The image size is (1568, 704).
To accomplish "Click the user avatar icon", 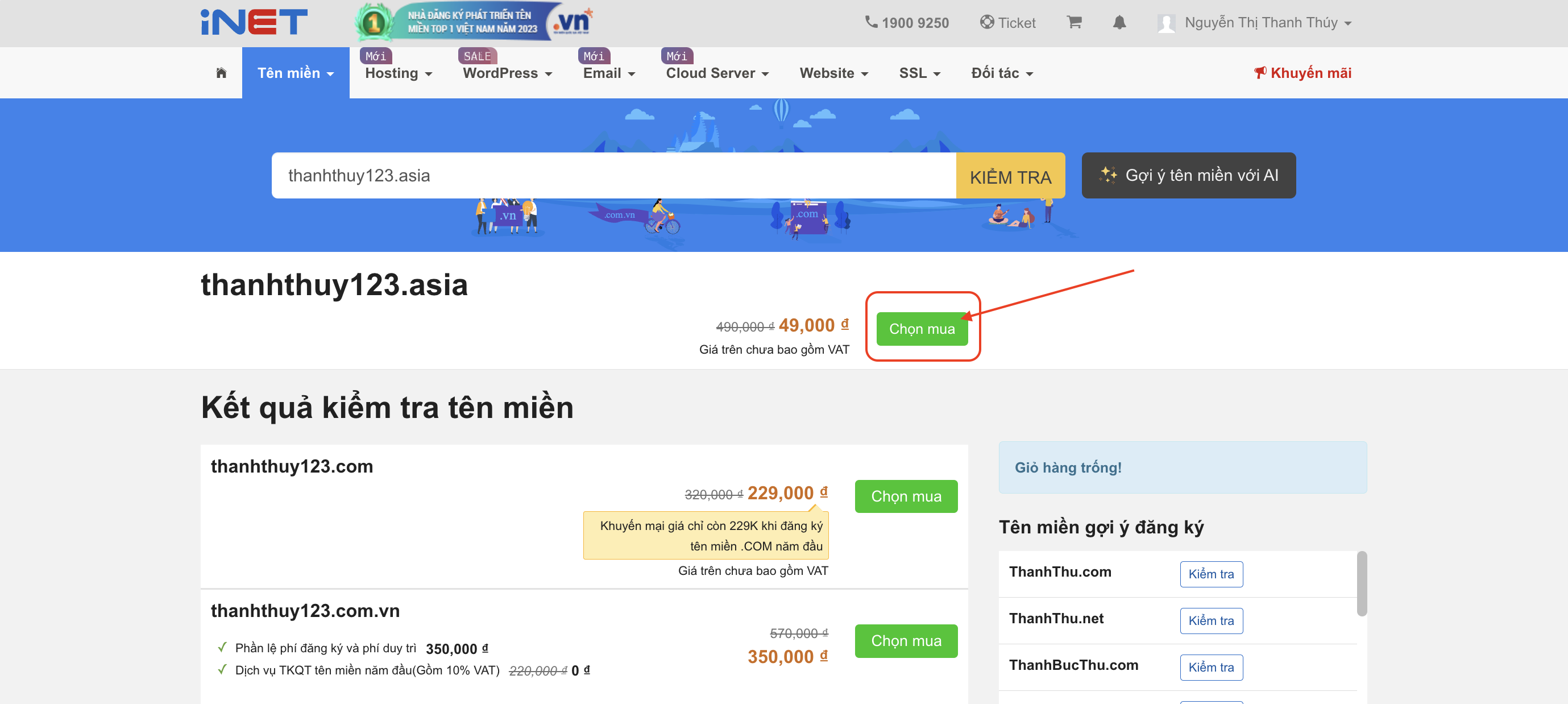I will tap(1166, 23).
